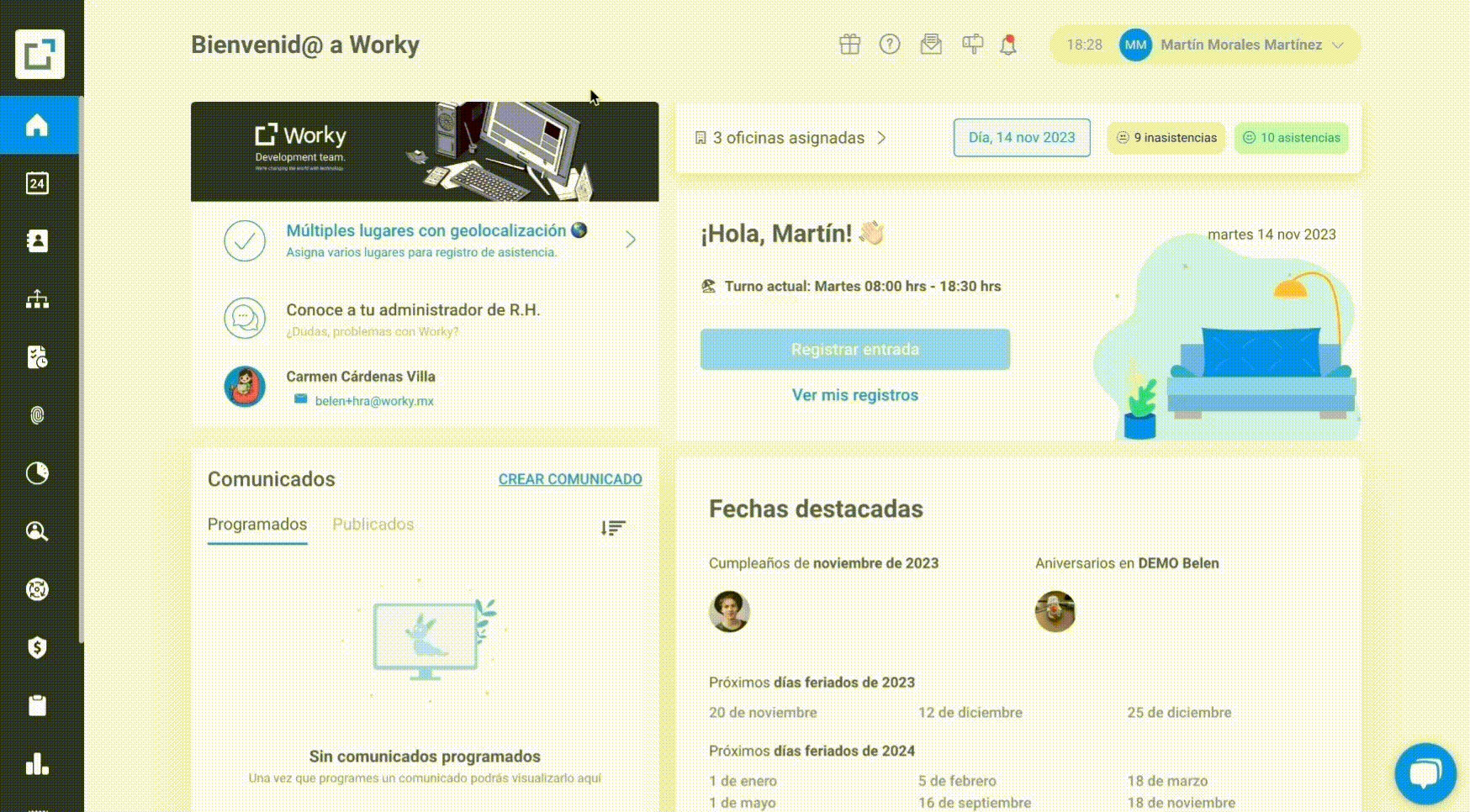Open the Home sidebar icon

tap(37, 125)
